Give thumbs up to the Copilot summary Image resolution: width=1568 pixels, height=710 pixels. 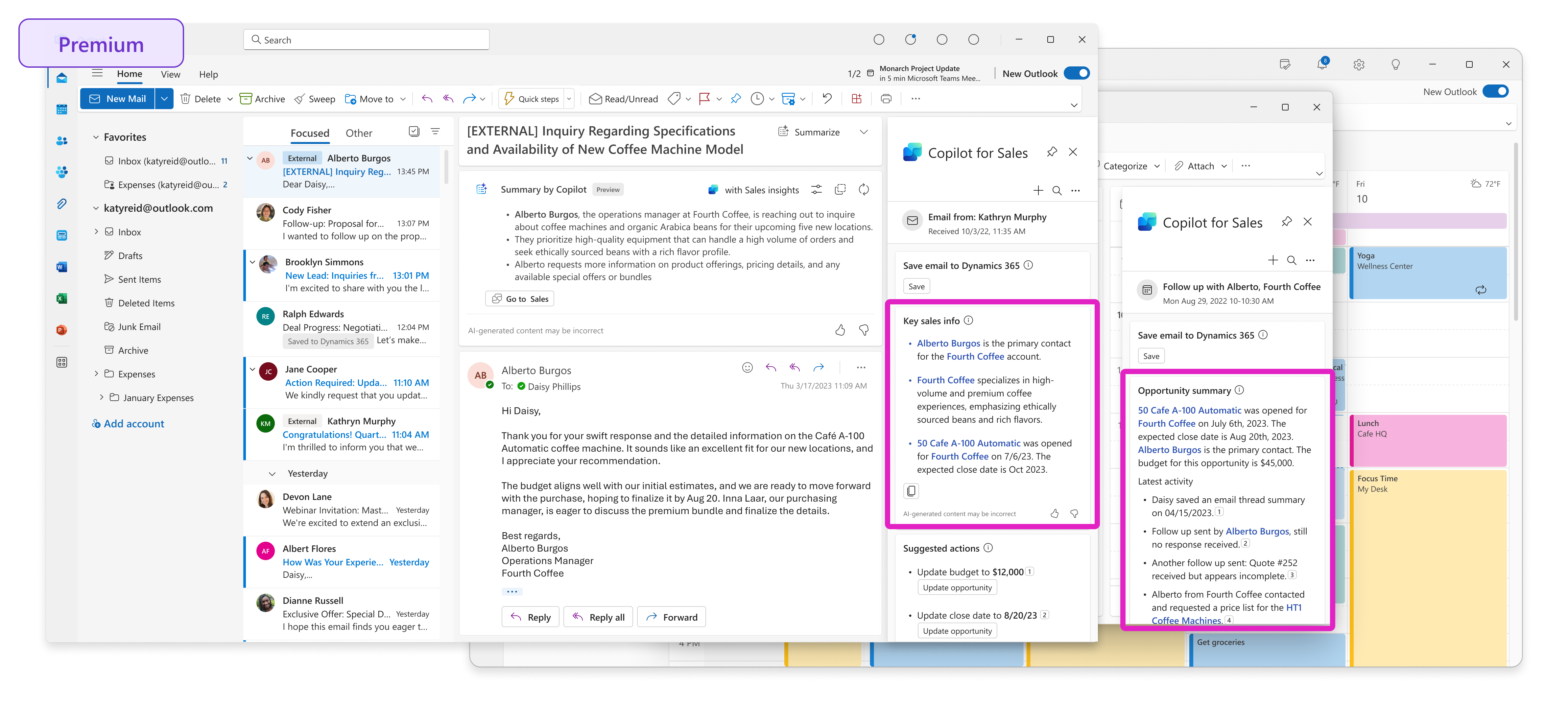[x=840, y=330]
